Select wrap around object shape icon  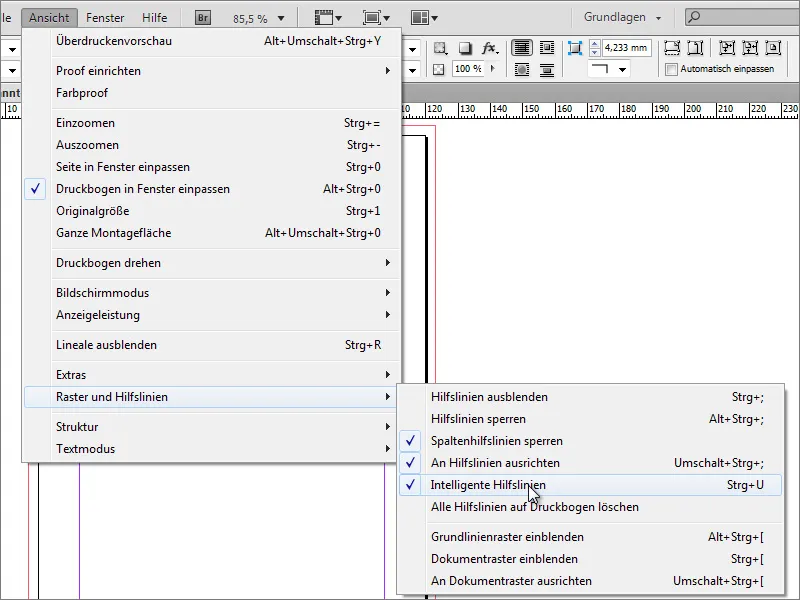click(521, 69)
